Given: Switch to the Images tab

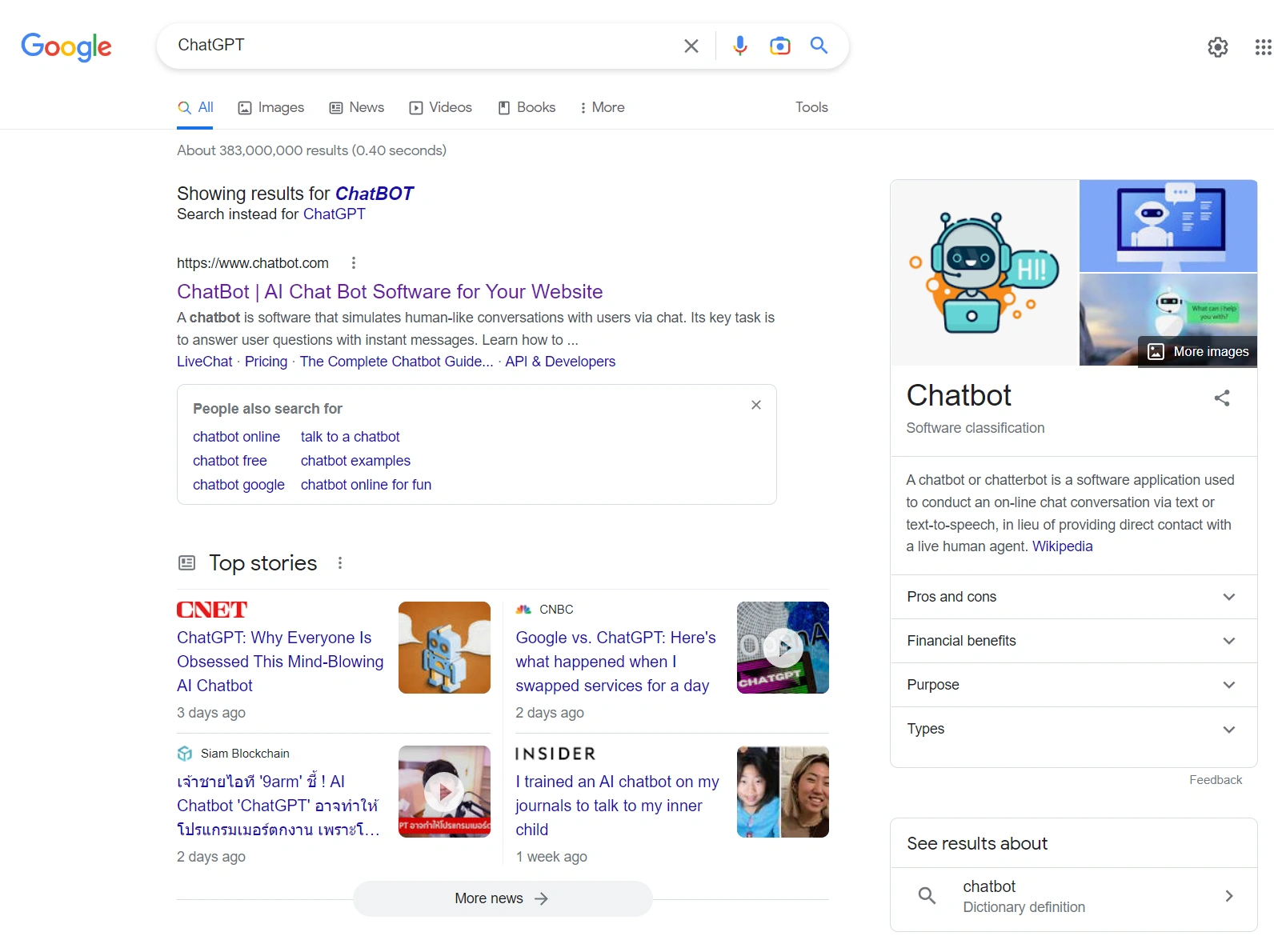Looking at the screenshot, I should click(x=271, y=107).
